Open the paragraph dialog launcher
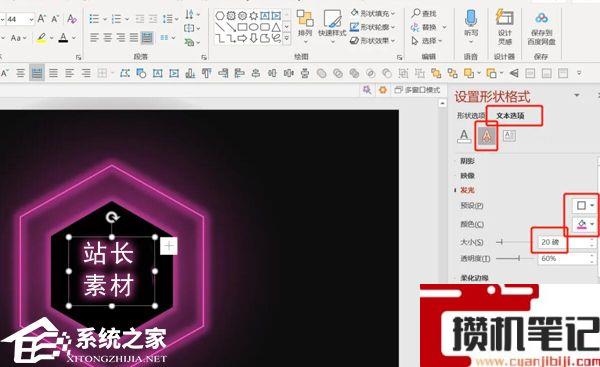 click(x=204, y=57)
